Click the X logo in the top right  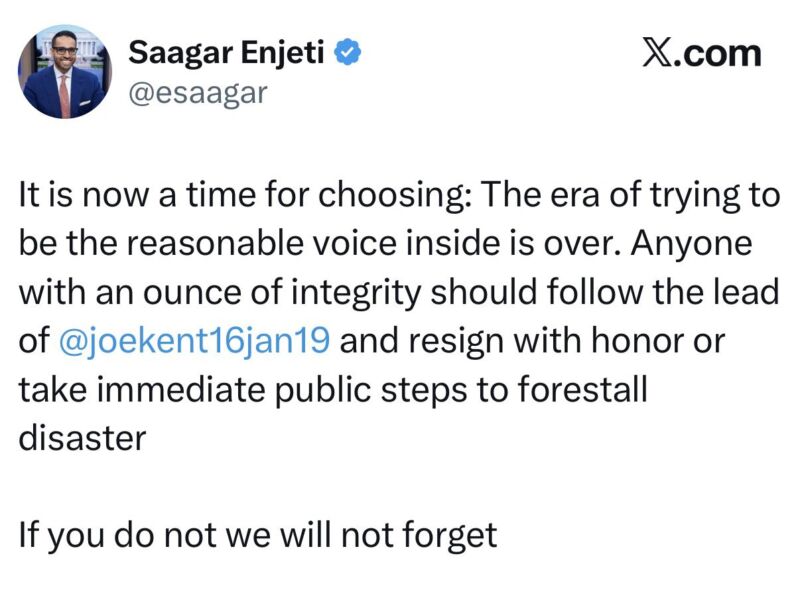point(657,53)
